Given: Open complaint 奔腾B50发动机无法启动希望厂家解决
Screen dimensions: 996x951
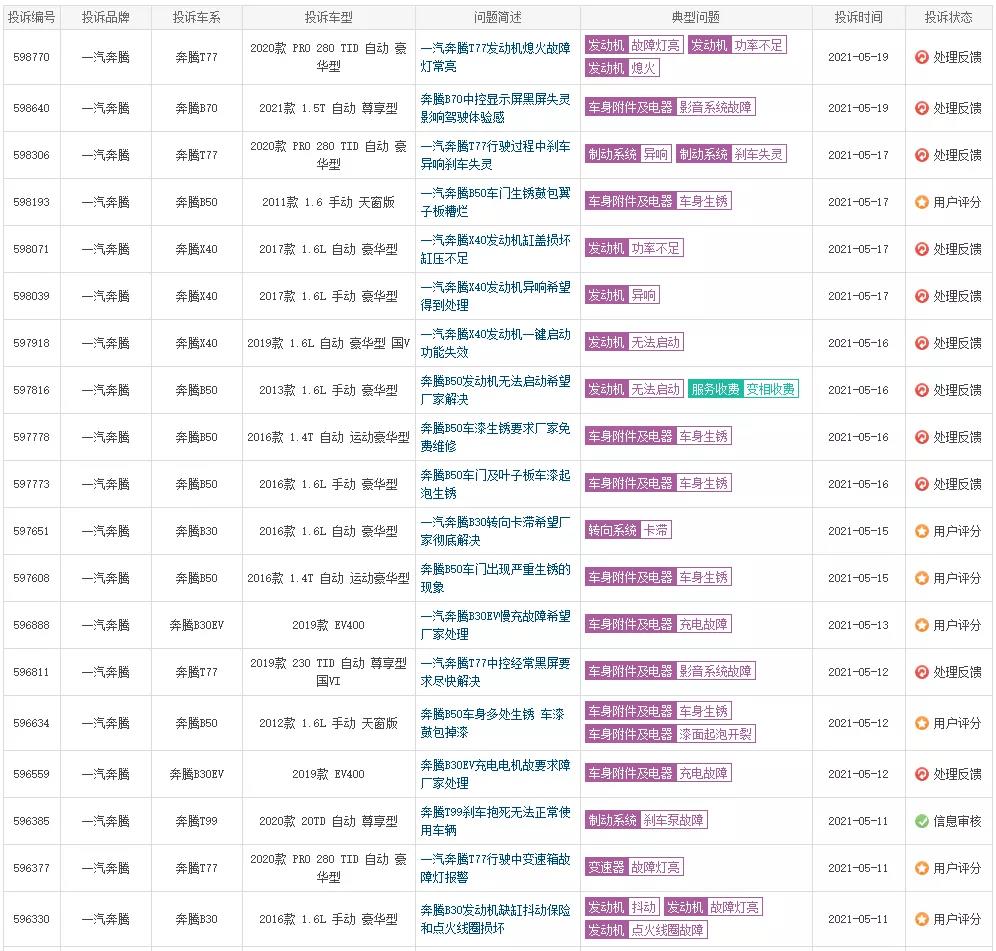Looking at the screenshot, I should 495,390.
